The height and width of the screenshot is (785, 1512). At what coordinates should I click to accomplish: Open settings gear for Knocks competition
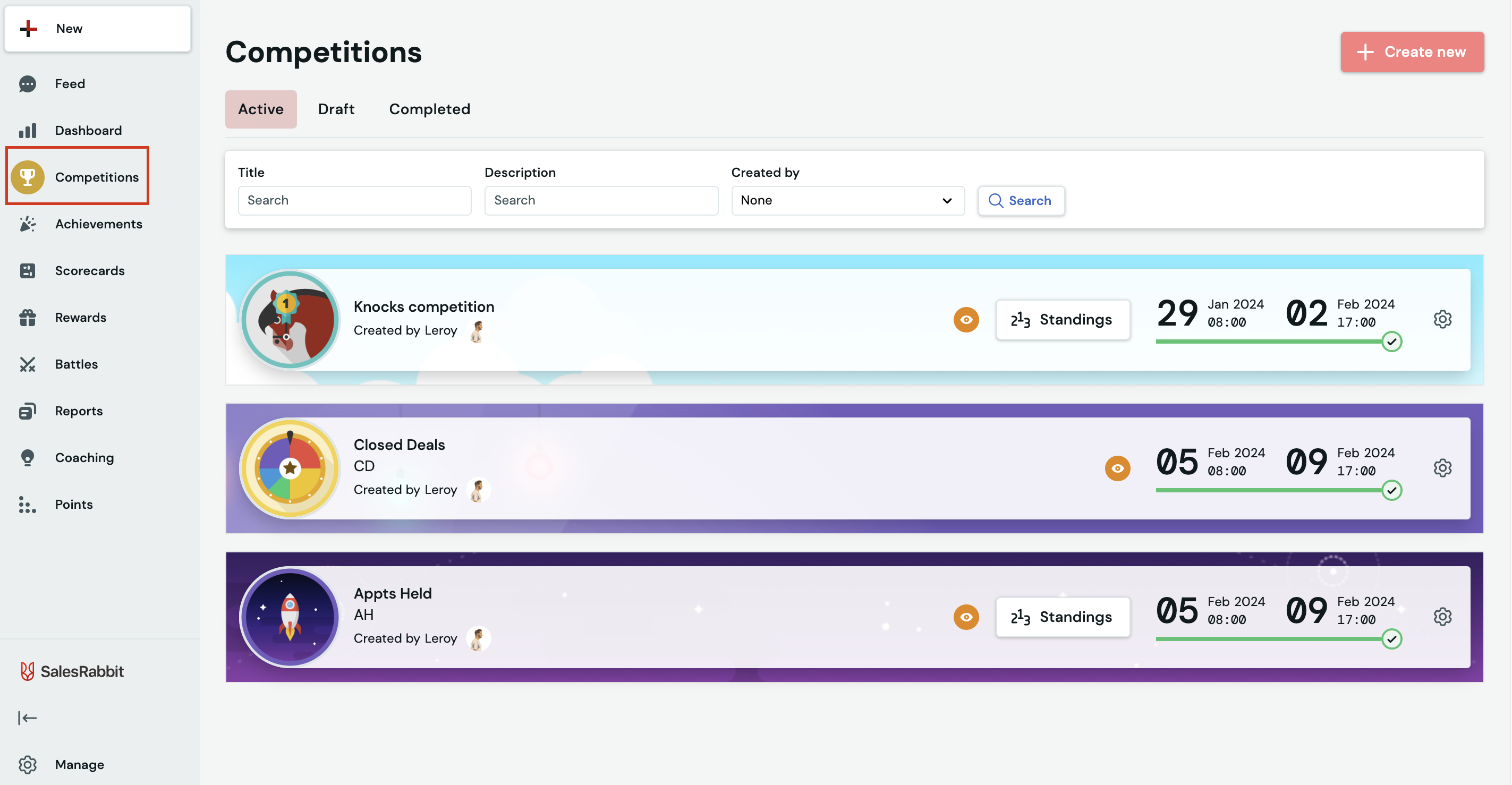[1442, 319]
